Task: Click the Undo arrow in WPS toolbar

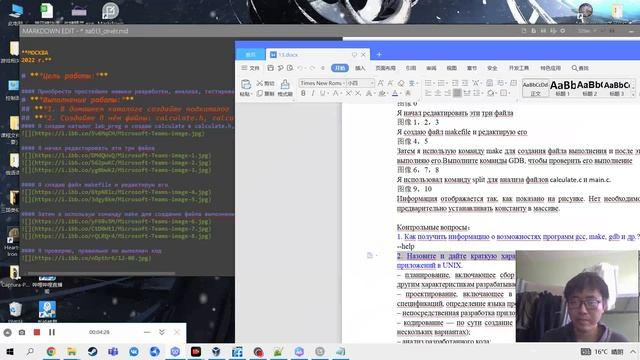Action: point(300,68)
